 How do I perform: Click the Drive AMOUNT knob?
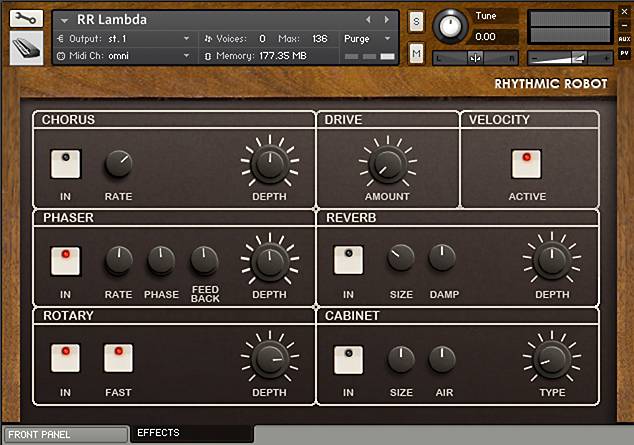[x=387, y=164]
